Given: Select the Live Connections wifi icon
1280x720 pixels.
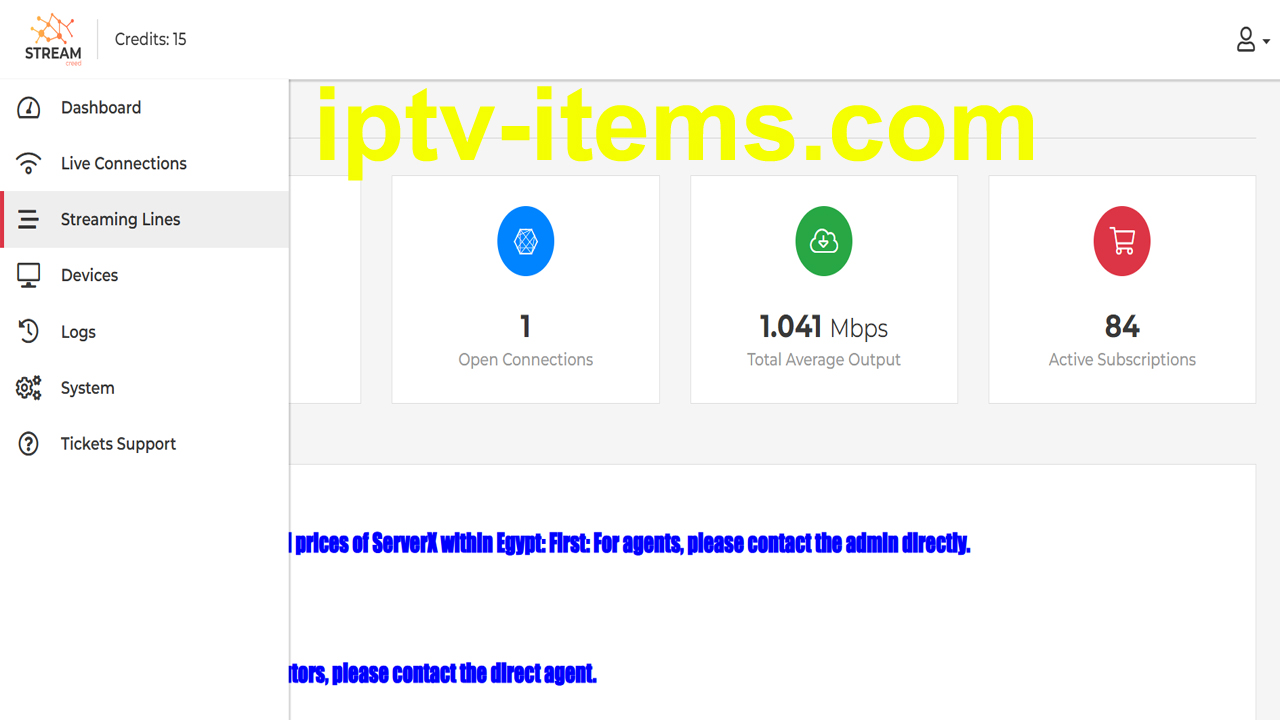Looking at the screenshot, I should click(x=29, y=163).
